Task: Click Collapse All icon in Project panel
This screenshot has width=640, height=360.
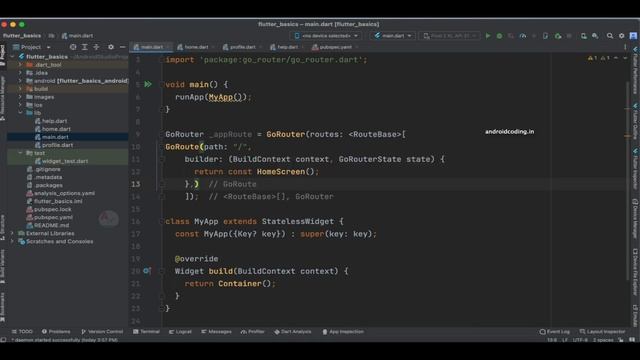Action: pos(96,47)
